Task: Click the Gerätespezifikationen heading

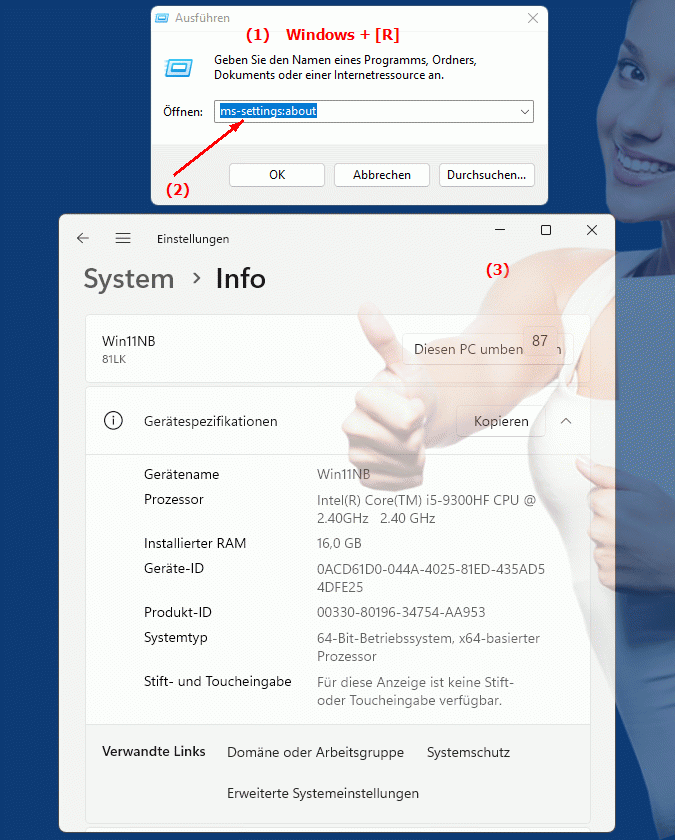Action: point(211,422)
